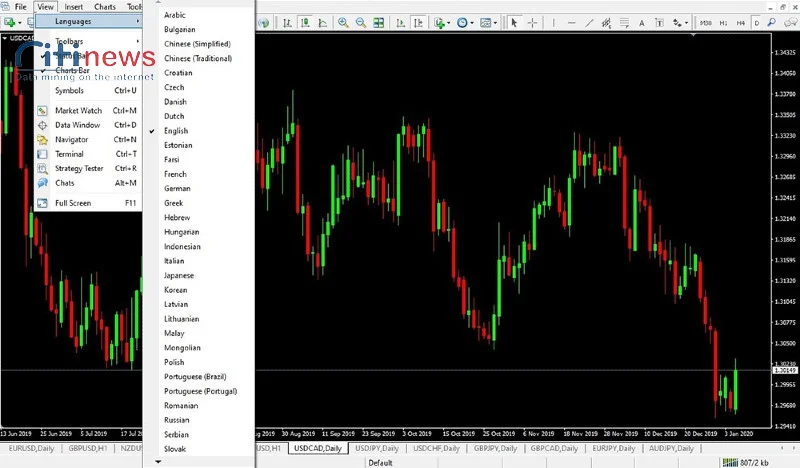Click connection status 807/2 kb
800x468 pixels.
click(745, 463)
